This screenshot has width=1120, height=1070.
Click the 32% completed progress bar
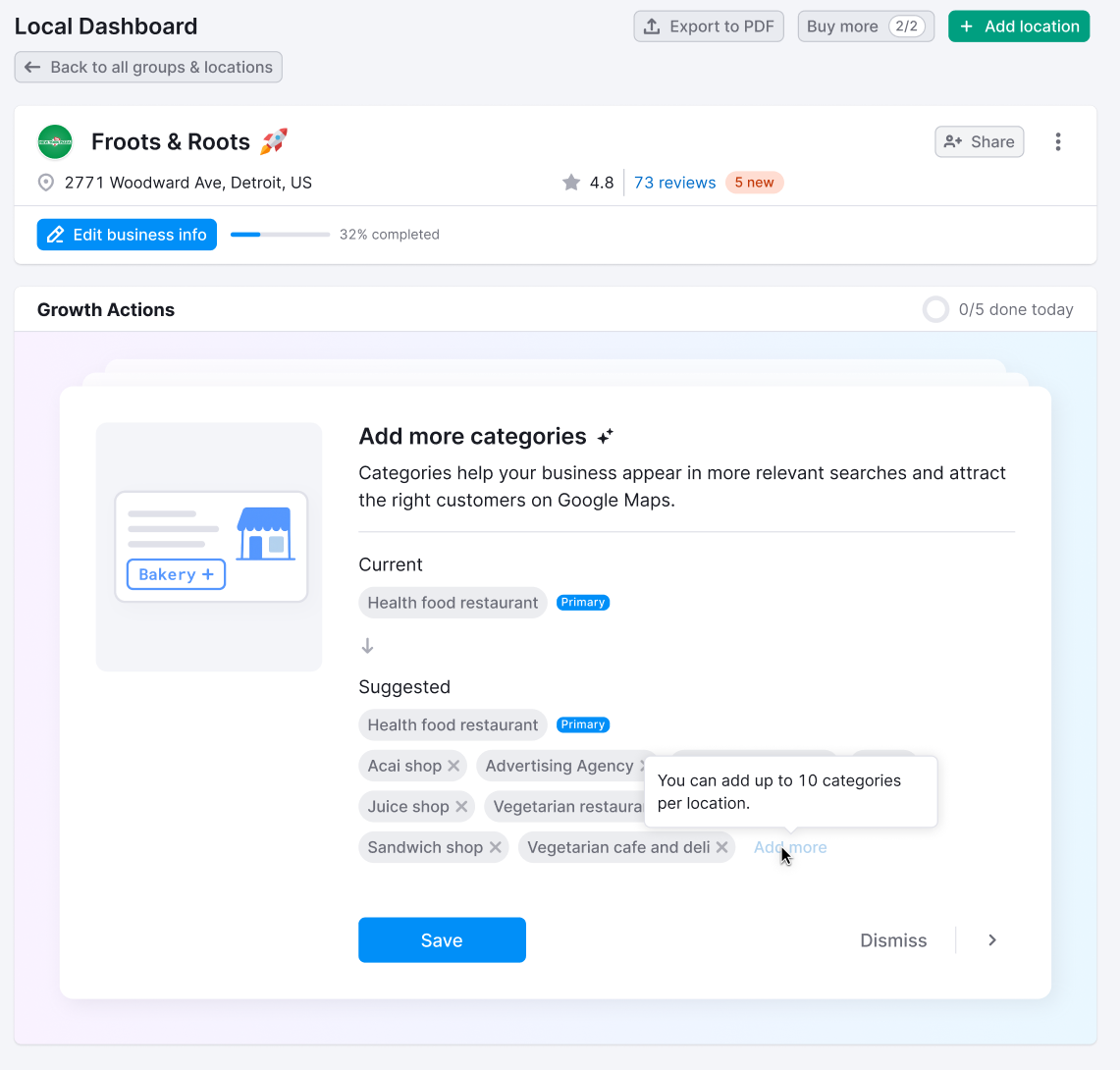(280, 235)
